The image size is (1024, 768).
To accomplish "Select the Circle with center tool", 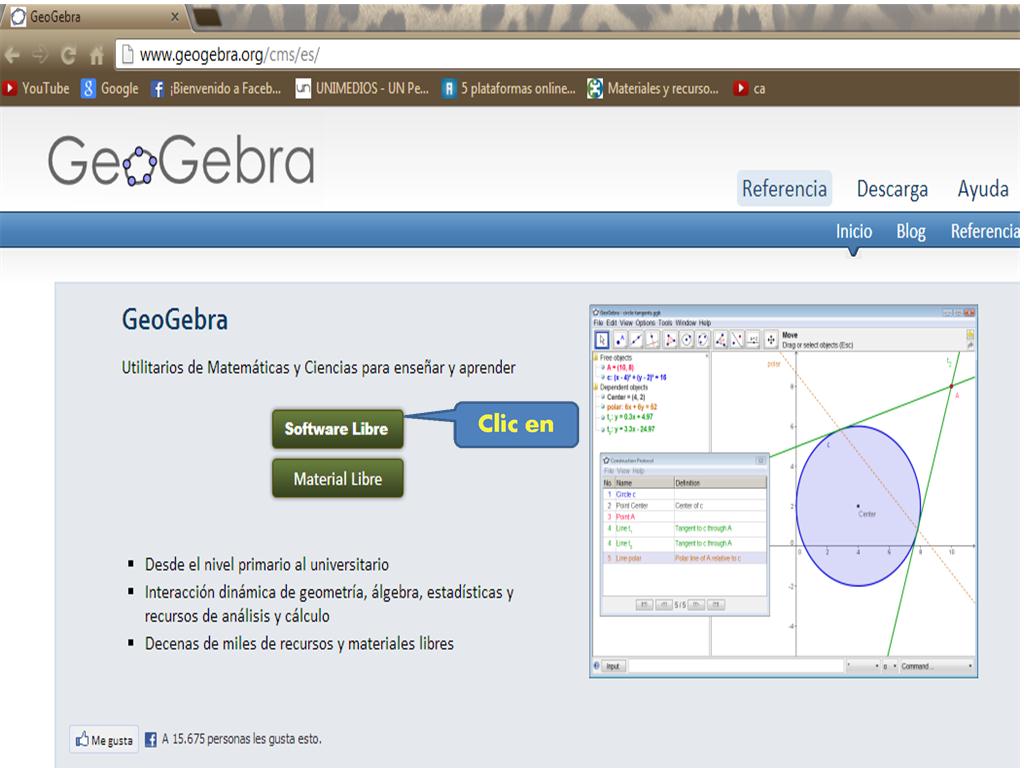I will click(688, 339).
